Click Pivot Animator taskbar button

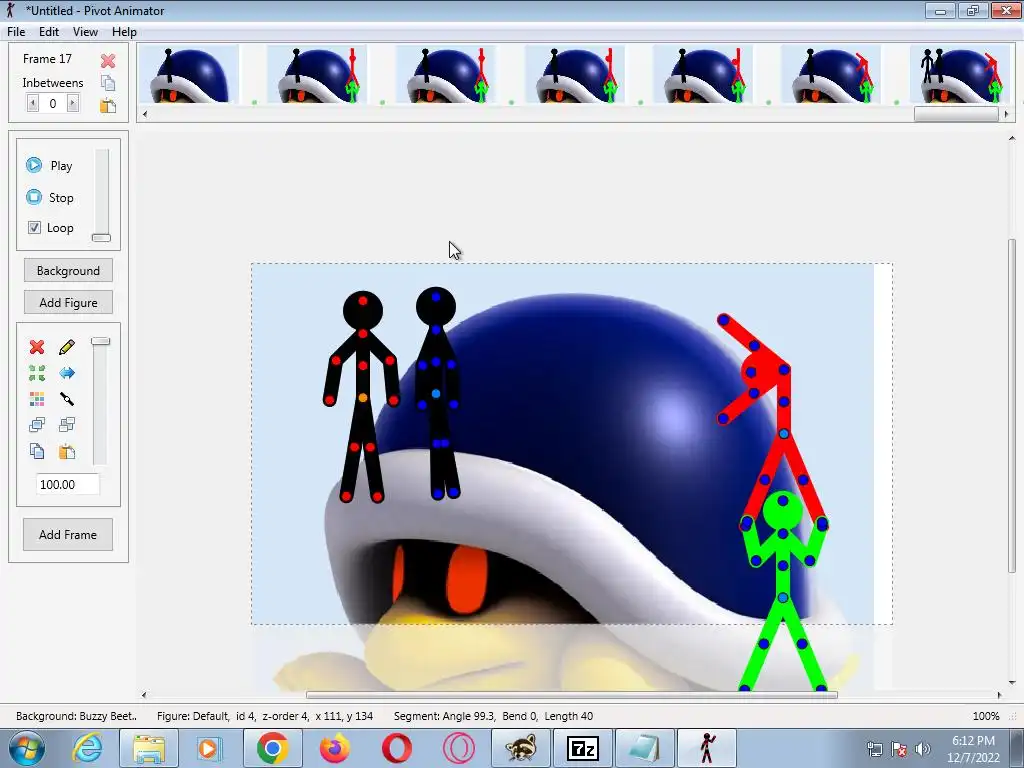click(707, 748)
